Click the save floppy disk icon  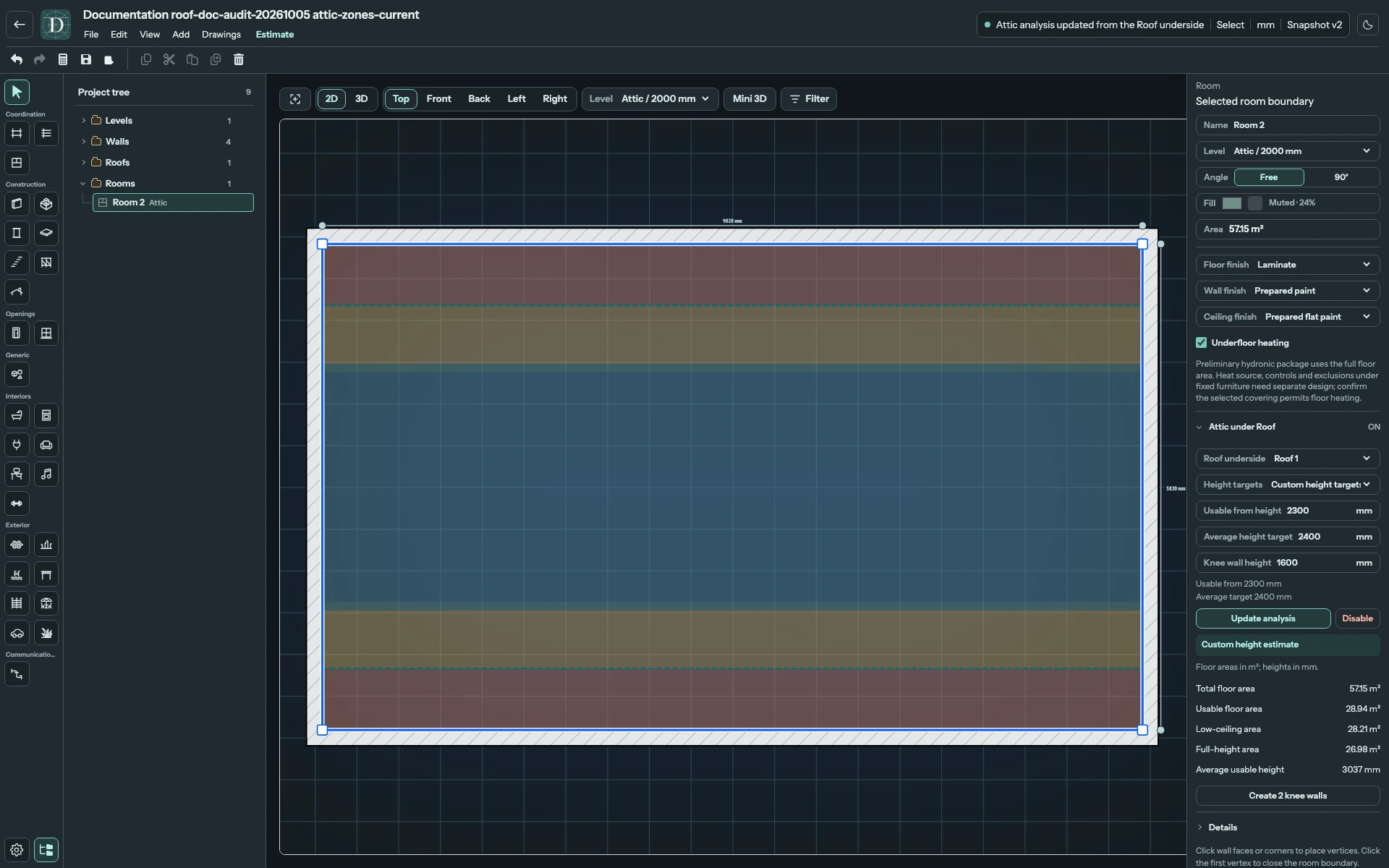(x=86, y=59)
